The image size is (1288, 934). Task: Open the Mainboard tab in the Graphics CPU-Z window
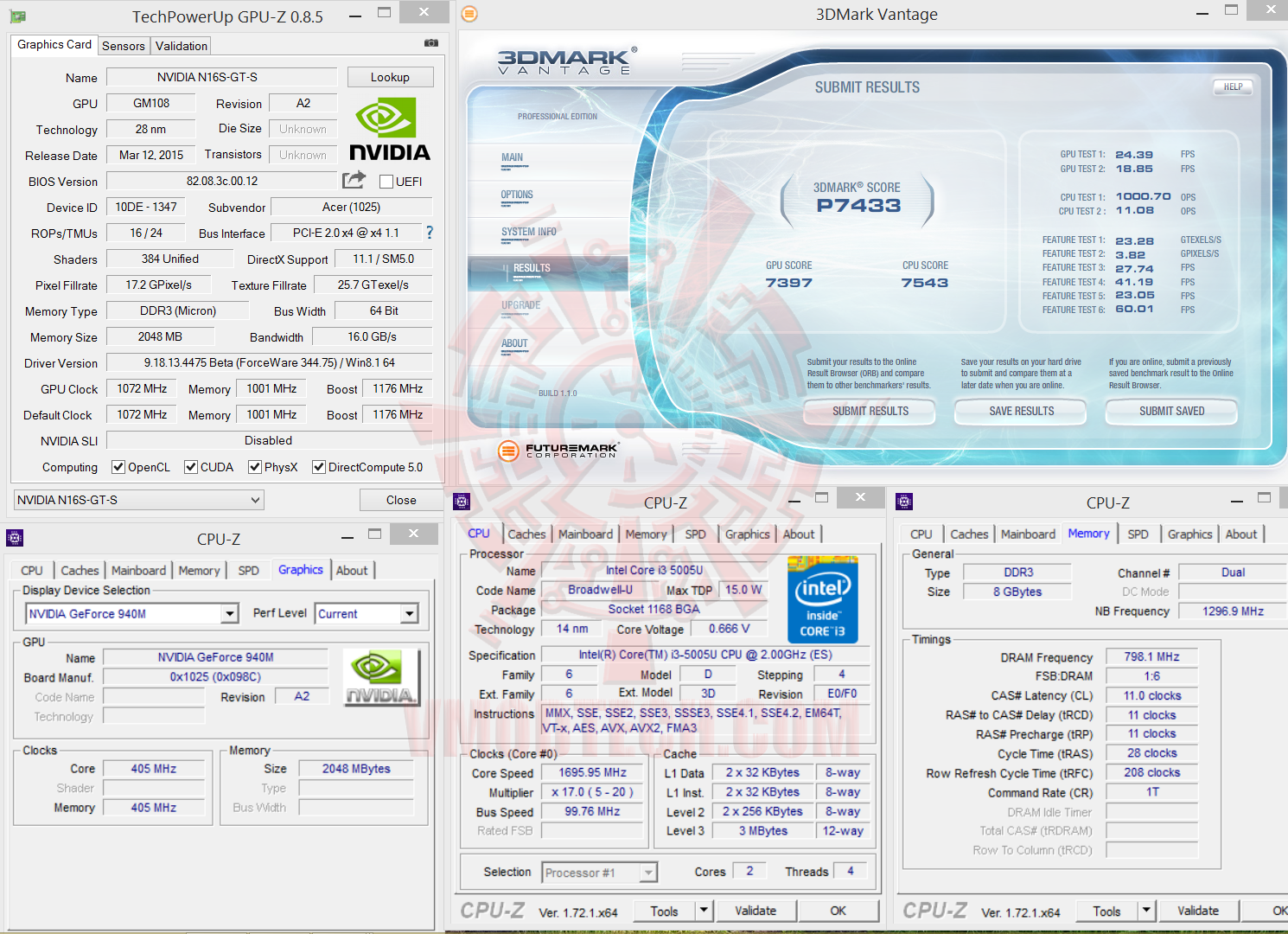point(139,571)
